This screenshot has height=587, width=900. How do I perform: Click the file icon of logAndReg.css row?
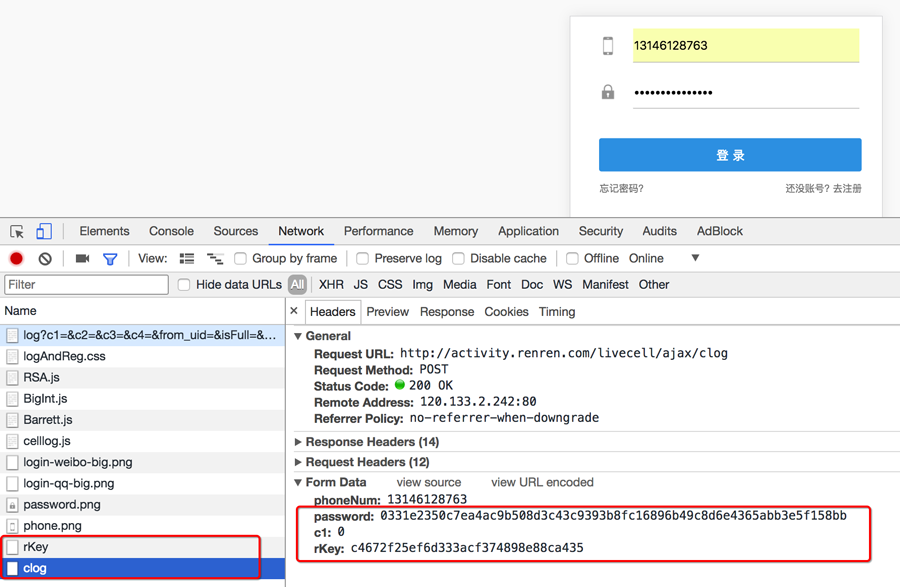(12, 356)
